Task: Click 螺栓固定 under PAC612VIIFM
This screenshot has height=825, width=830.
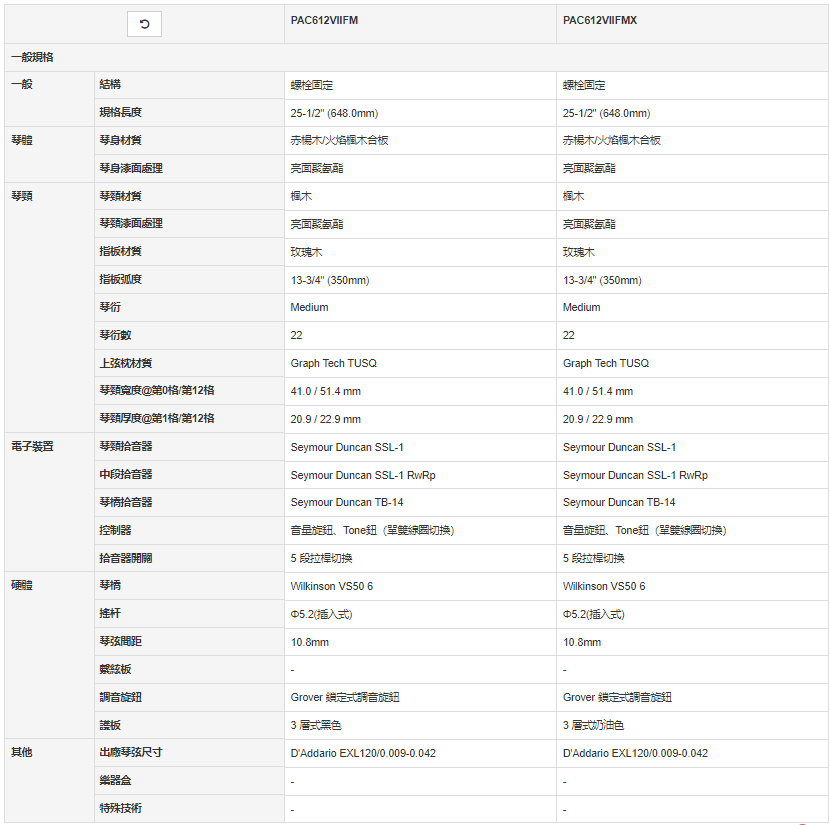Action: (312, 85)
